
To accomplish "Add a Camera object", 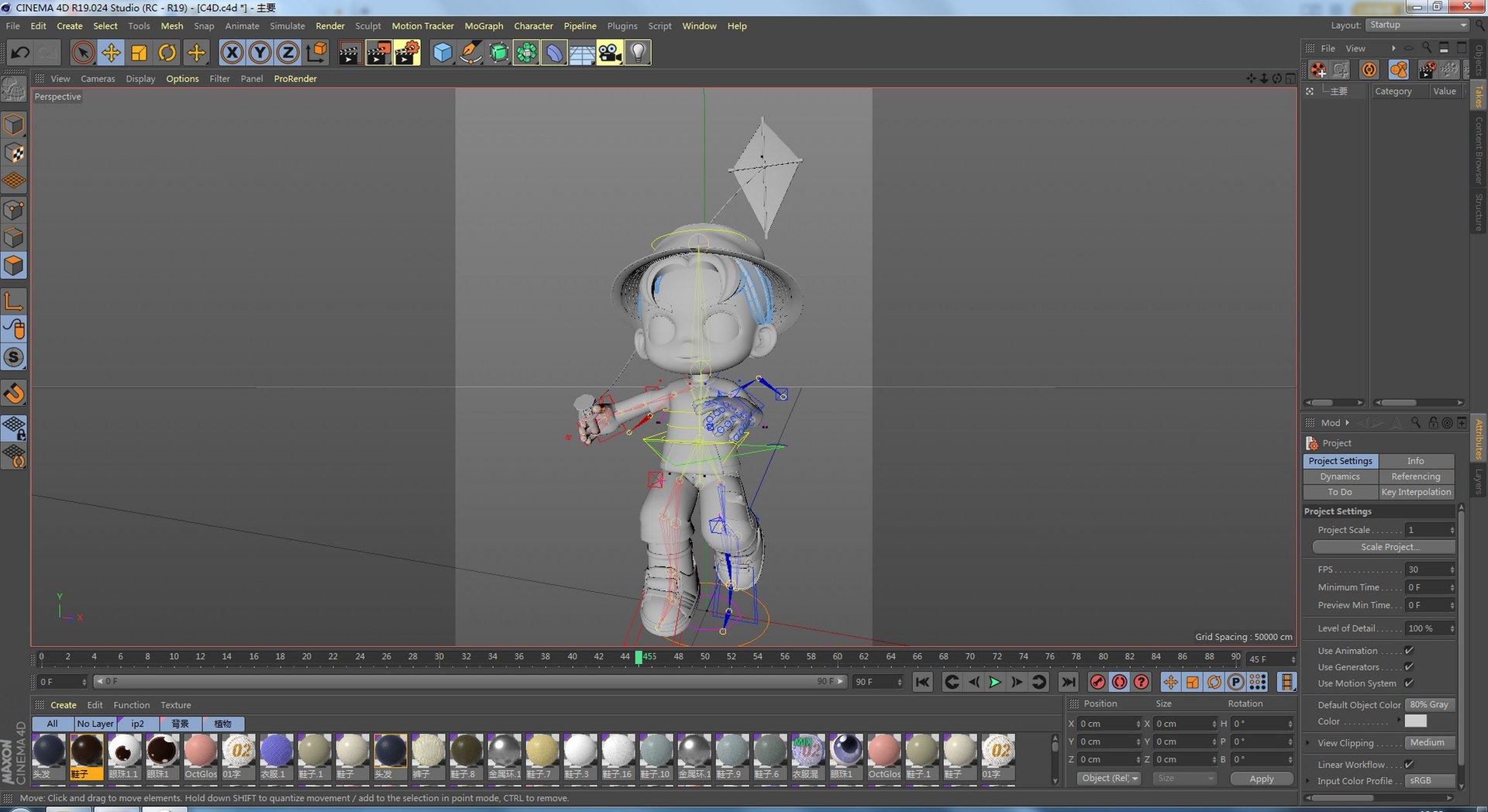I will 610,53.
